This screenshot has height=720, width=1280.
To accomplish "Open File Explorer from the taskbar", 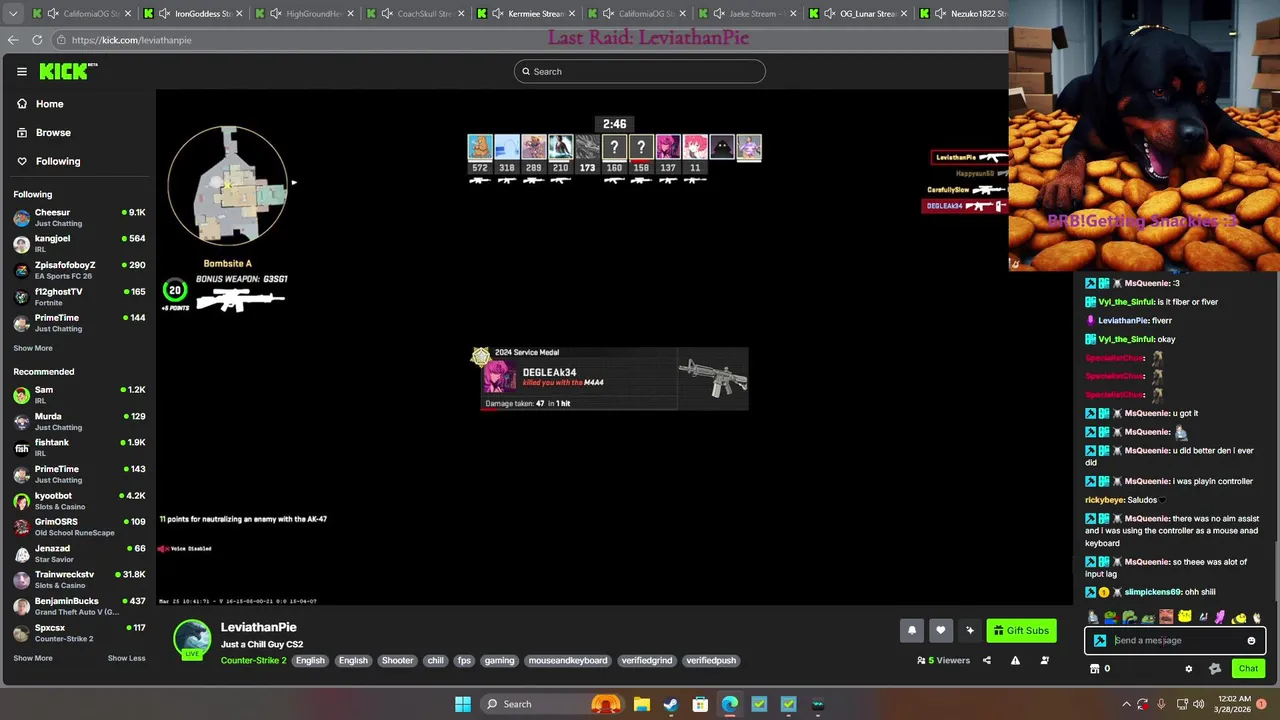I will [641, 704].
